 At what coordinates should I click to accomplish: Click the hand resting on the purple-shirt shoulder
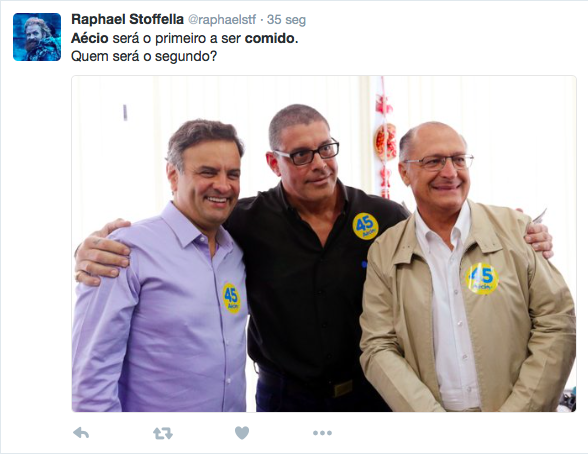click(102, 252)
